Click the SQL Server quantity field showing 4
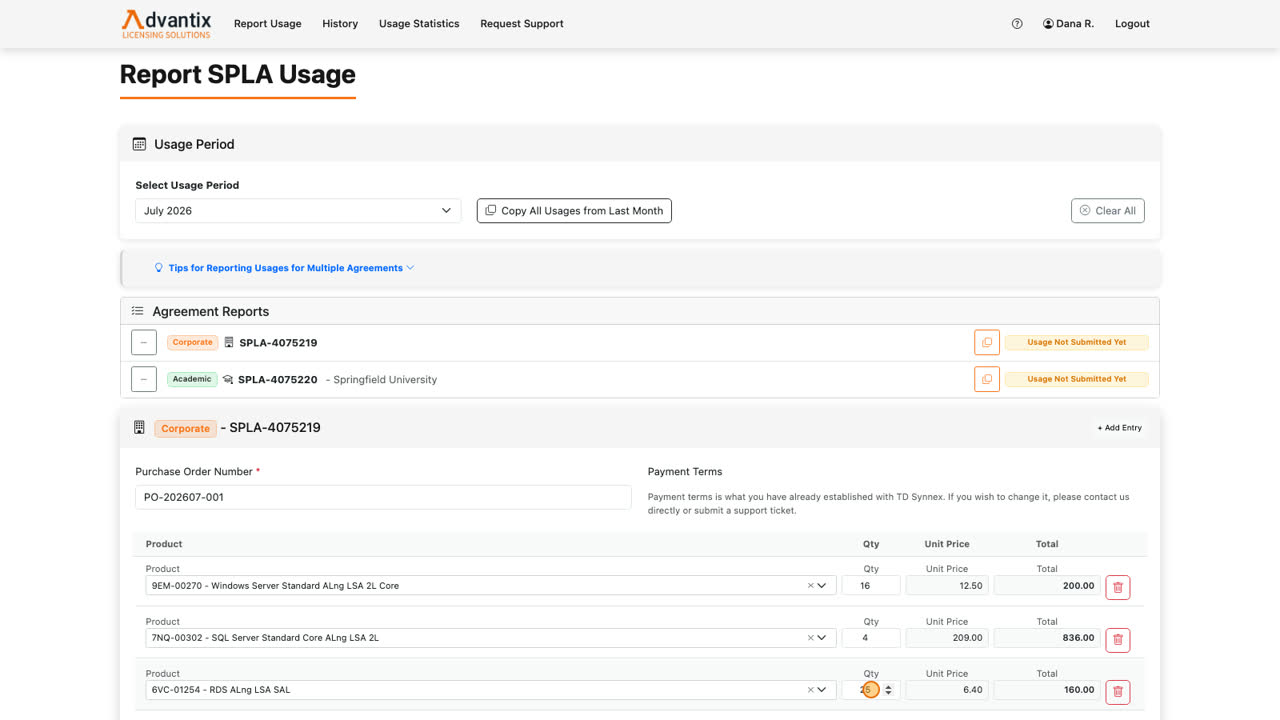 [x=871, y=638]
